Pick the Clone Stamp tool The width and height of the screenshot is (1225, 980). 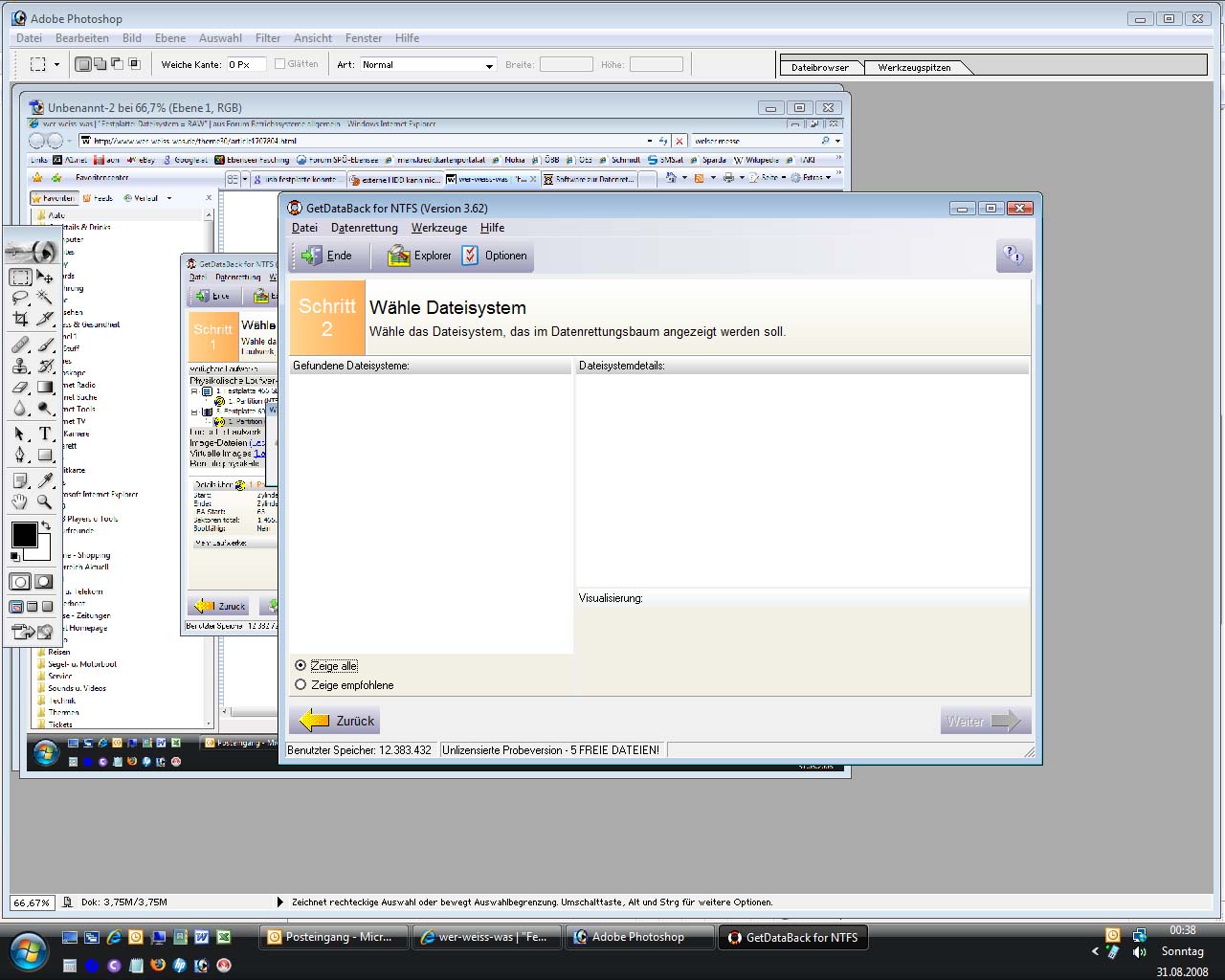coord(20,366)
